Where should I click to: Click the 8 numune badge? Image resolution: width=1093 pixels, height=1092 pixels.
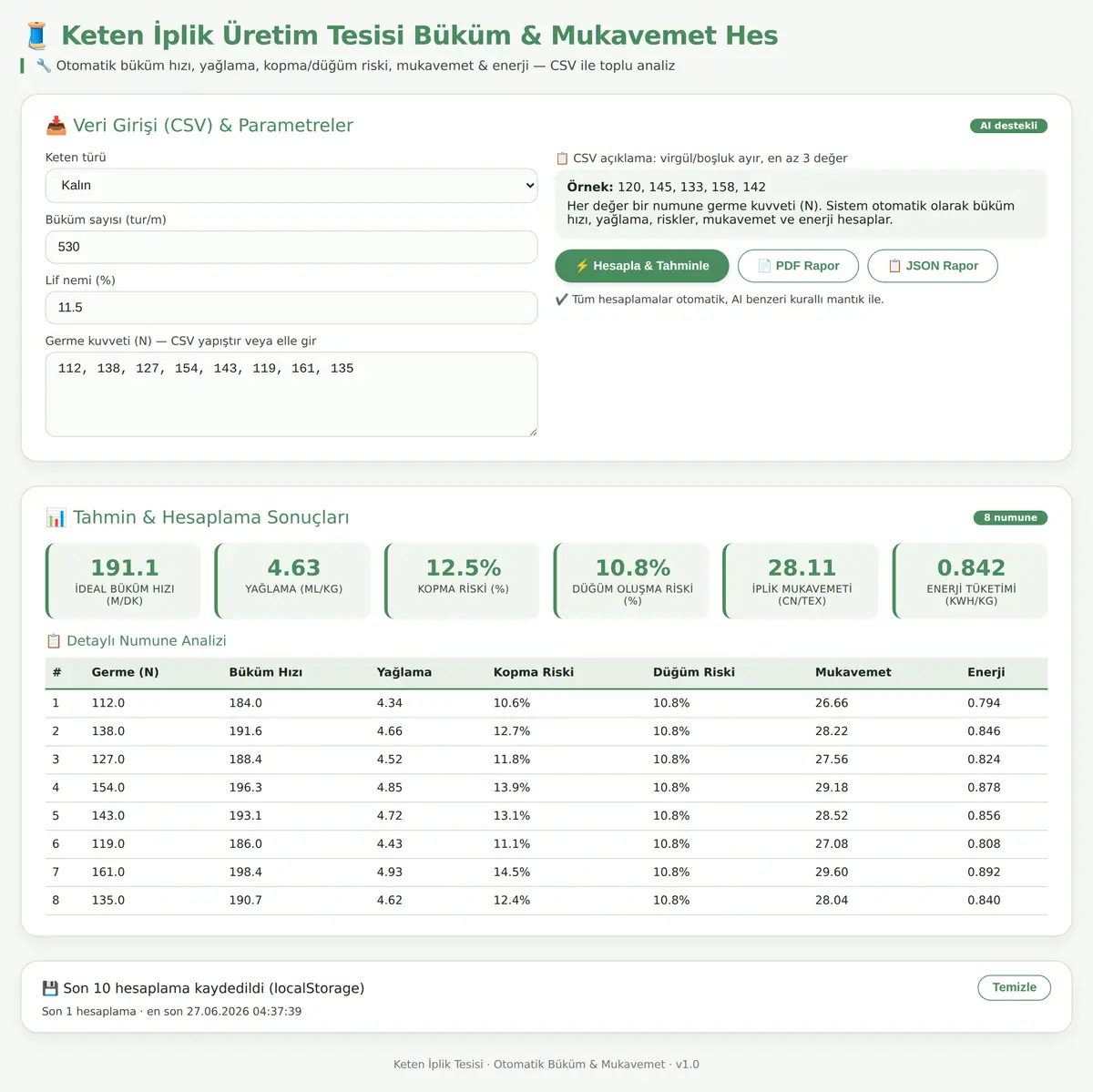point(1010,517)
